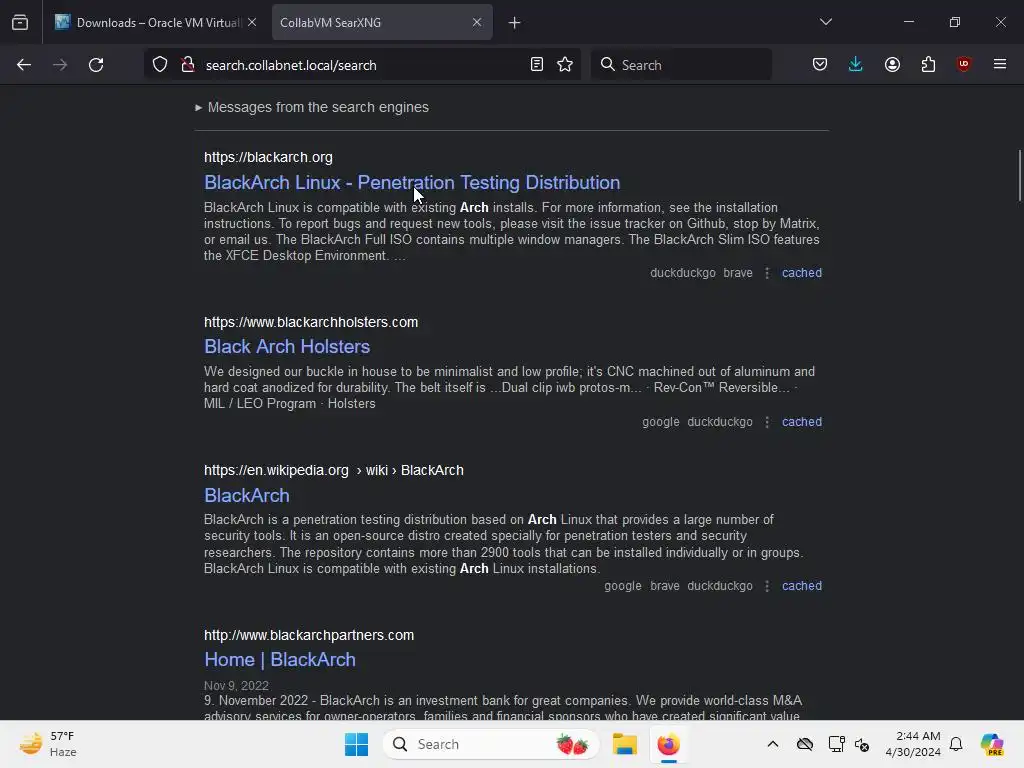Close the Downloads – Oracle VM VirtualBox tab

(252, 22)
